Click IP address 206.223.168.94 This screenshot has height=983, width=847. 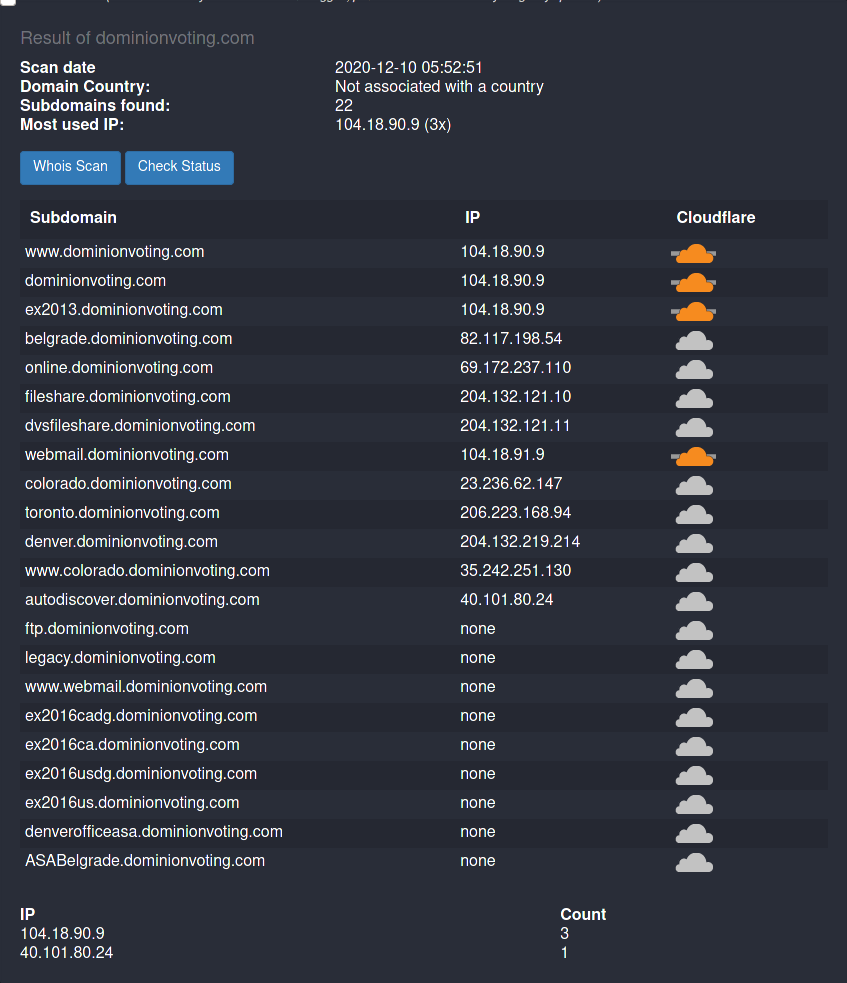click(515, 512)
